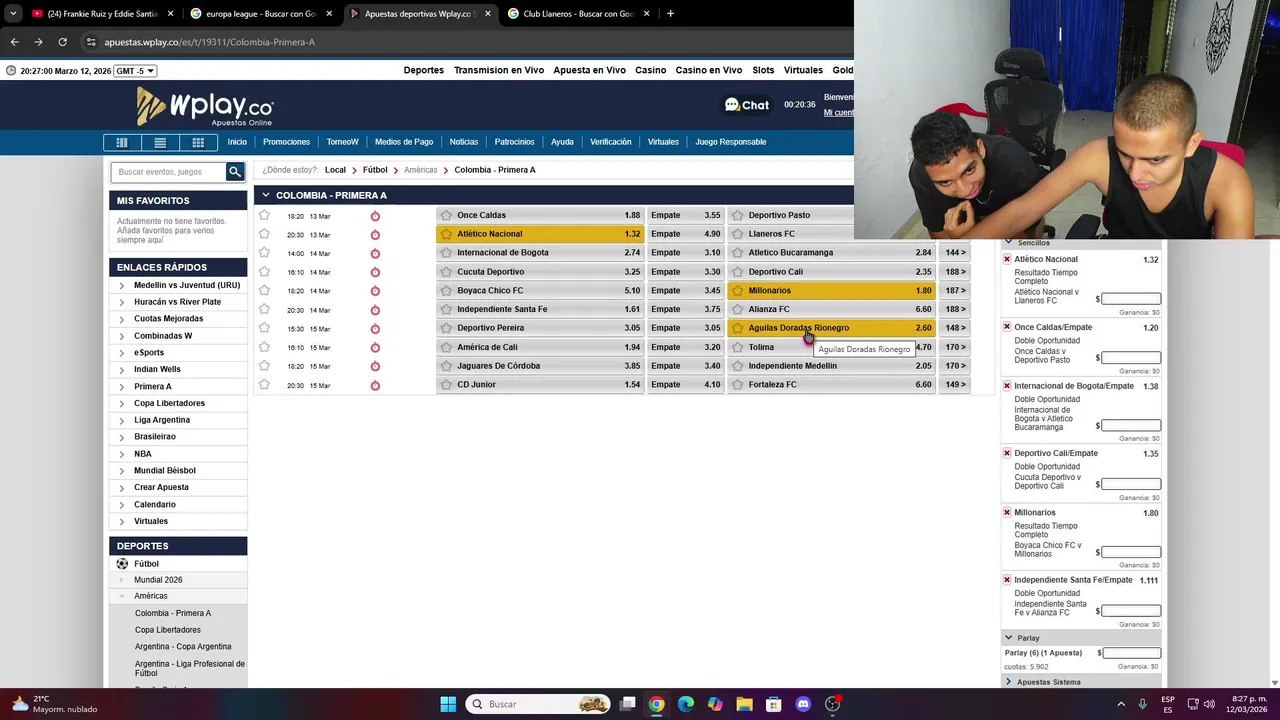Open the Windows Start menu
Viewport: 1280px width, 720px height.
[x=448, y=704]
